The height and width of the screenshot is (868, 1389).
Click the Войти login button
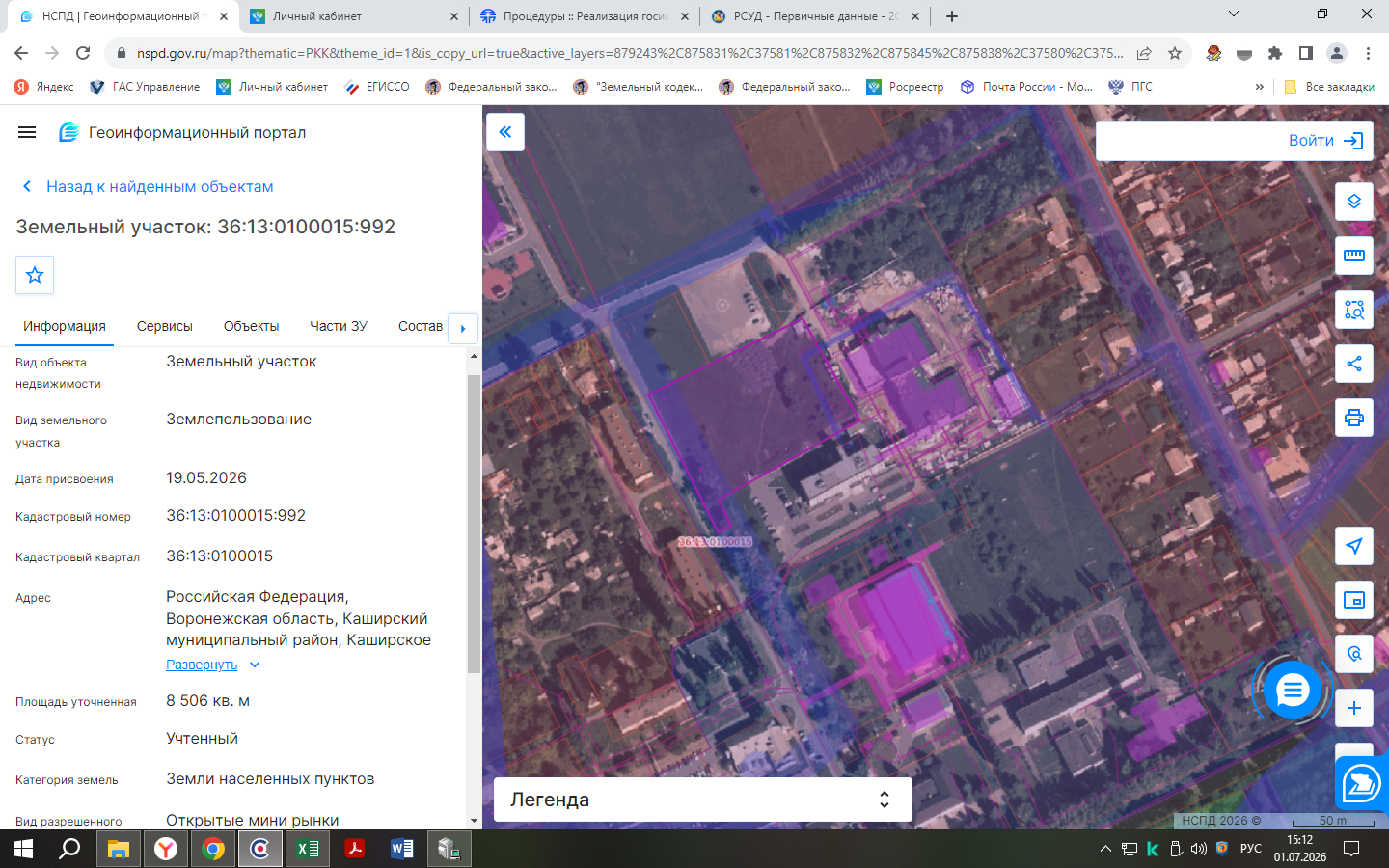(1235, 141)
